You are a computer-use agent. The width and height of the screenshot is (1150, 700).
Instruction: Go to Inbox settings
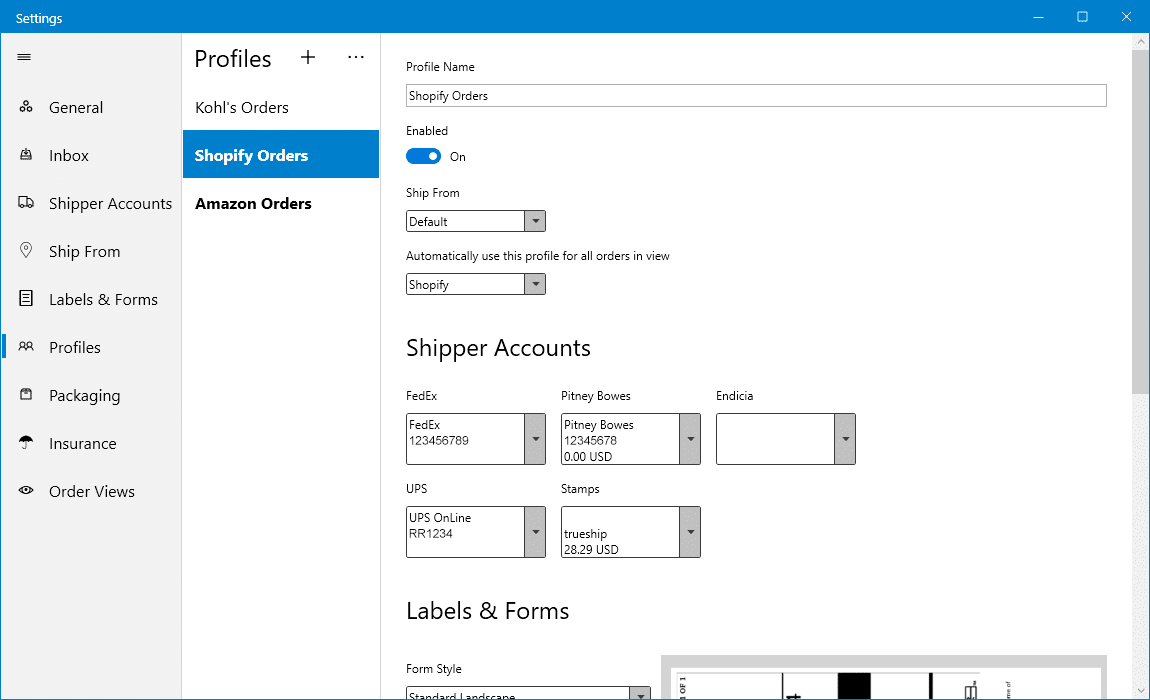(x=91, y=156)
